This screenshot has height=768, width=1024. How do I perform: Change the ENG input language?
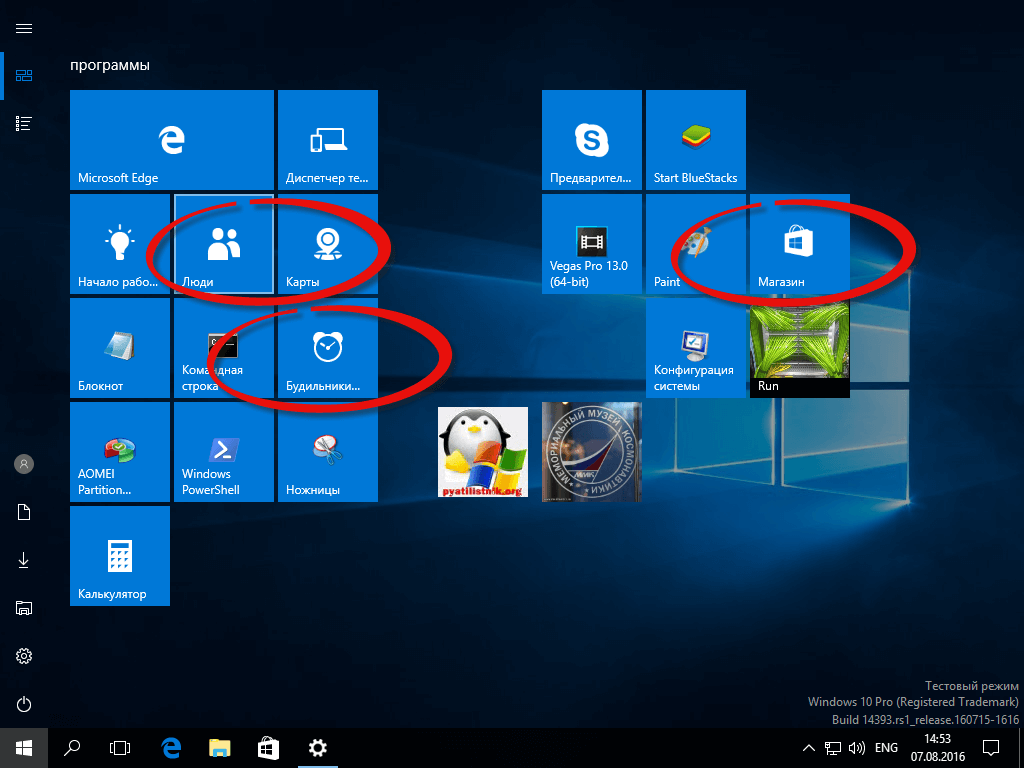pyautogui.click(x=886, y=748)
